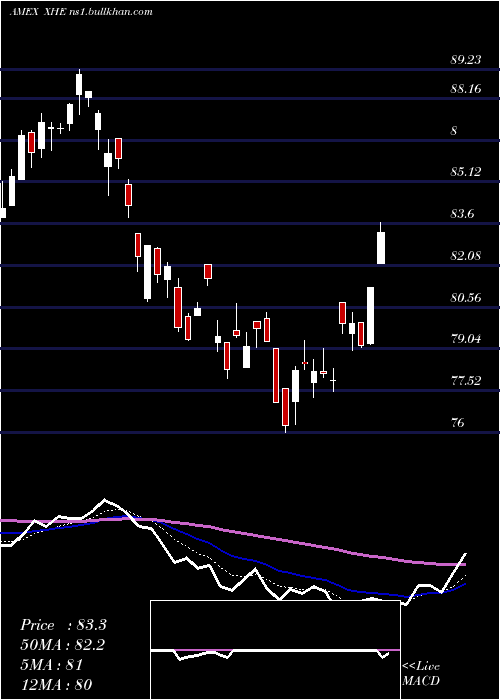Click the AMEX XHE chart title text
Viewport: 500px width, 700px height.
(81, 11)
